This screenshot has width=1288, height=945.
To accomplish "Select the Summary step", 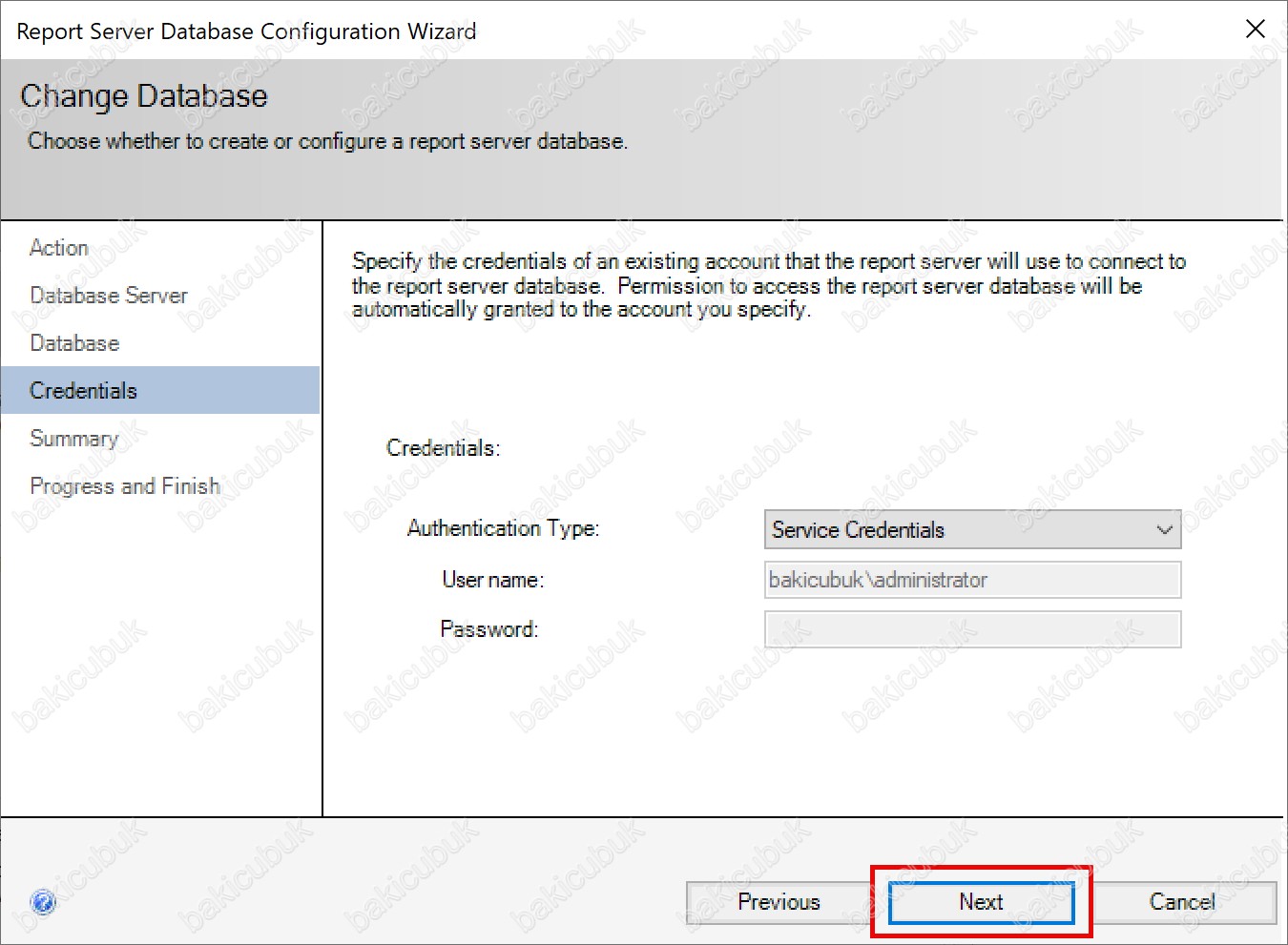I will coord(74,439).
